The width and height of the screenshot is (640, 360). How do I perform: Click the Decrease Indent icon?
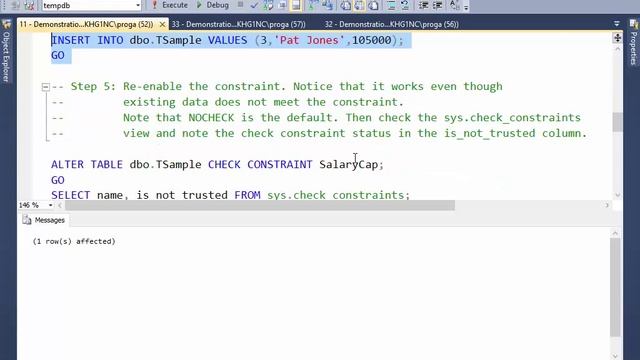tap(423, 5)
